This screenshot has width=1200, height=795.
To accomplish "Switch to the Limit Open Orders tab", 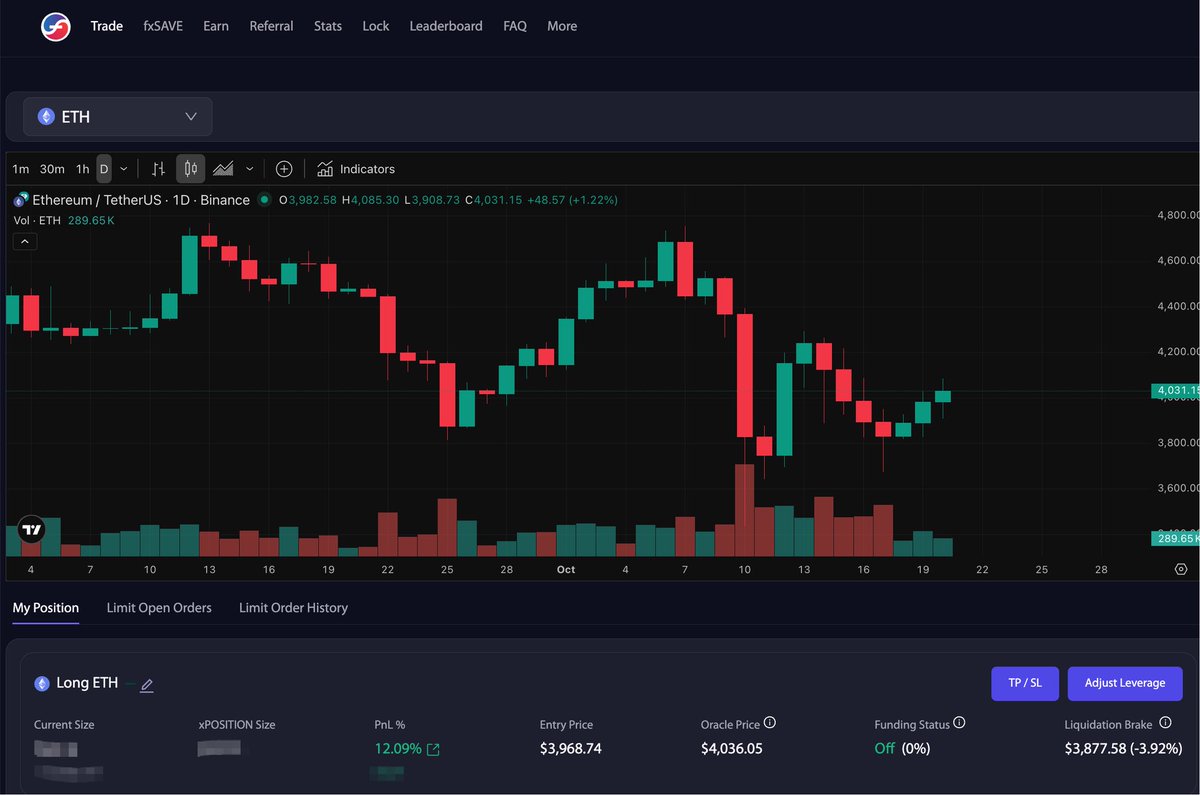I will click(159, 607).
